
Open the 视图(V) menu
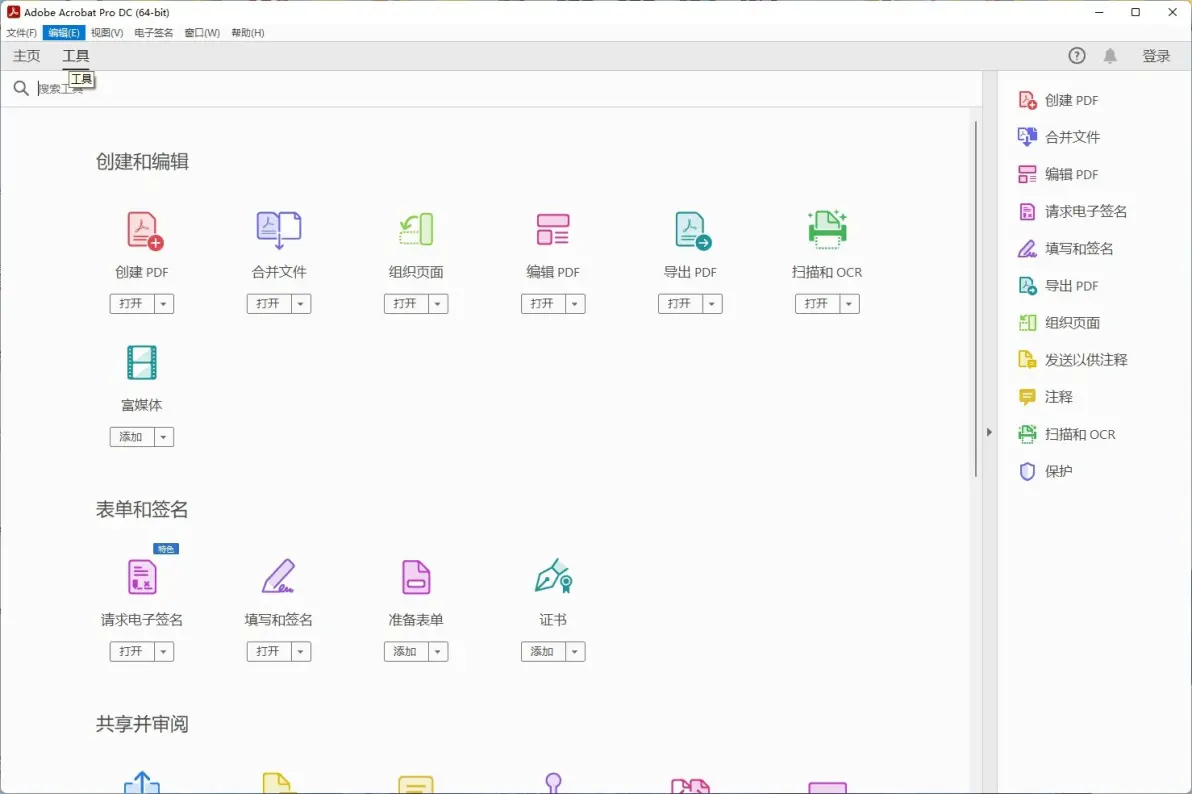(x=106, y=33)
